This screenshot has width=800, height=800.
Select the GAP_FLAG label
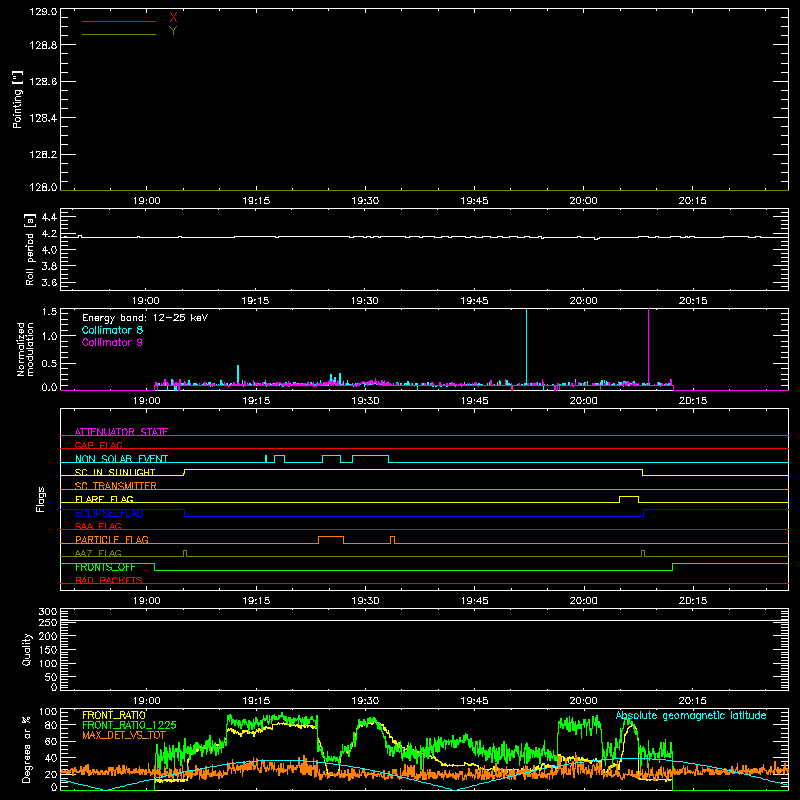(x=98, y=445)
